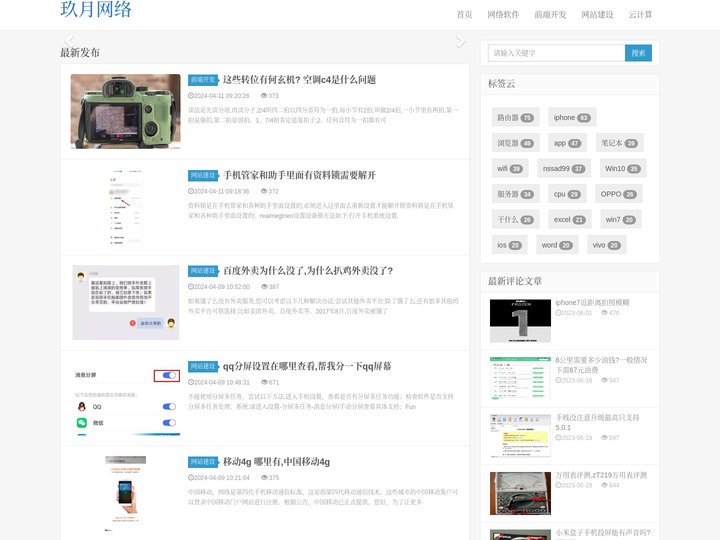The height and width of the screenshot is (540, 720).
Task: Open sidebar thumbnail for 手残没注意升级最高只支持5.0.1
Action: coord(520,436)
